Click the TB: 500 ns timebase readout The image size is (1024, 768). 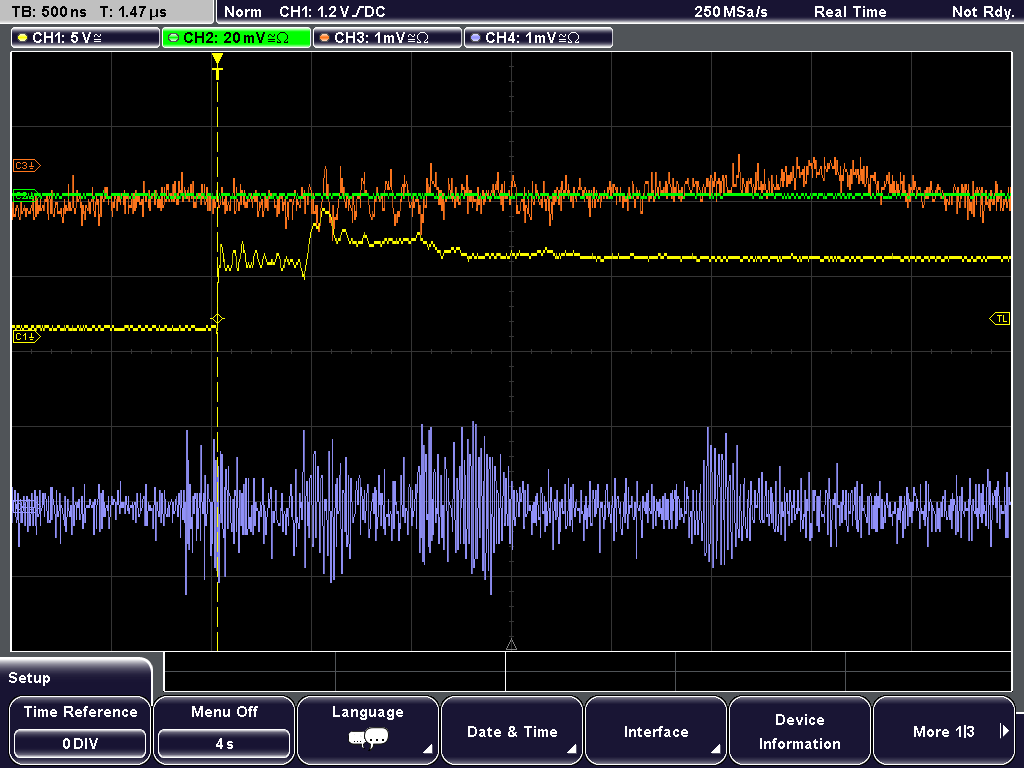(50, 12)
